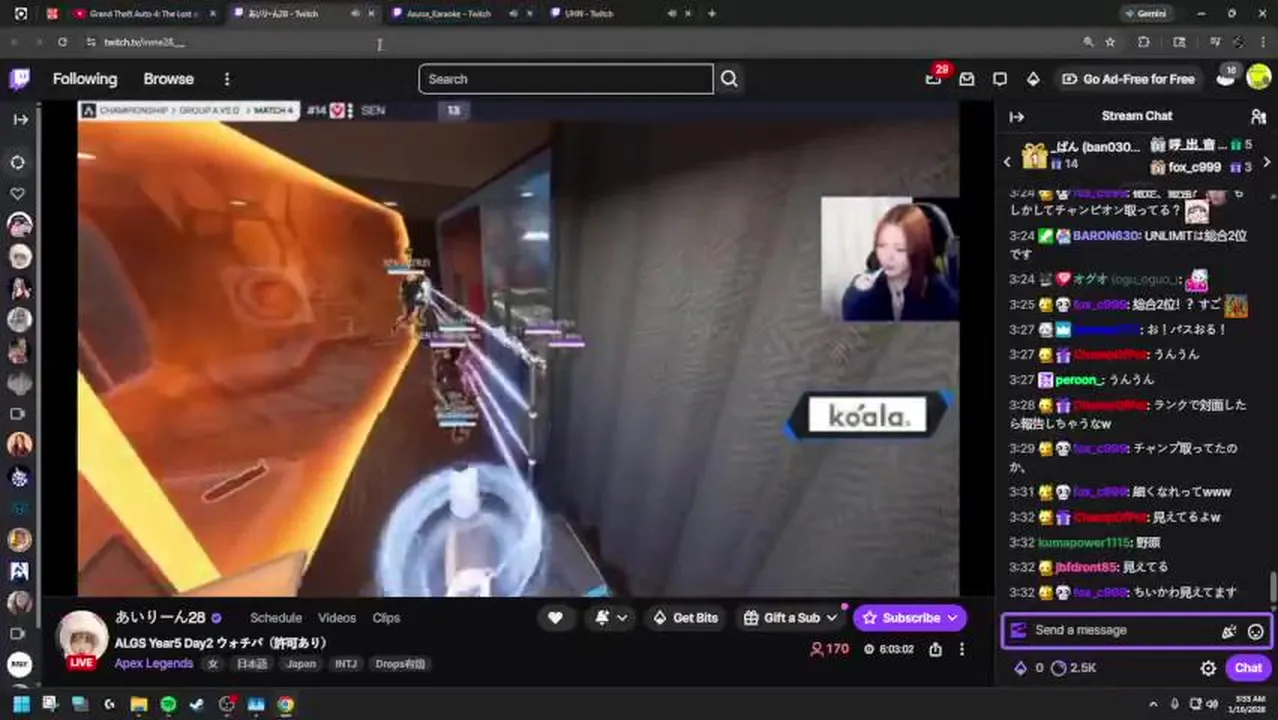Screen dimensions: 1278x720
Task: Expand the left followed channels sidebar
Action: tap(20, 119)
